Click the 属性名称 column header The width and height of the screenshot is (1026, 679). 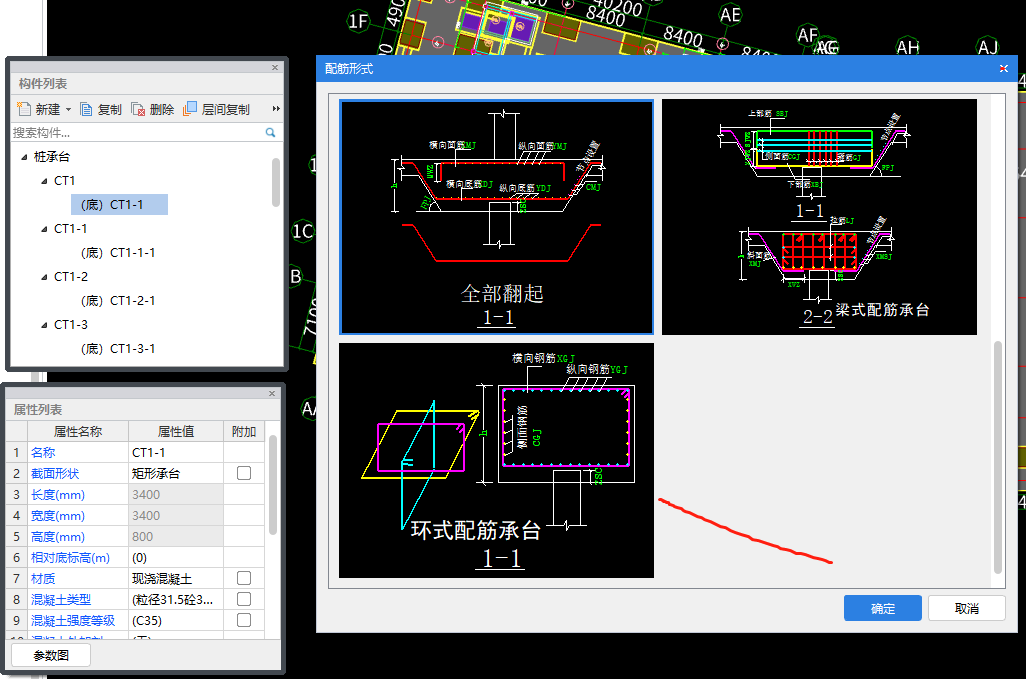(x=78, y=432)
